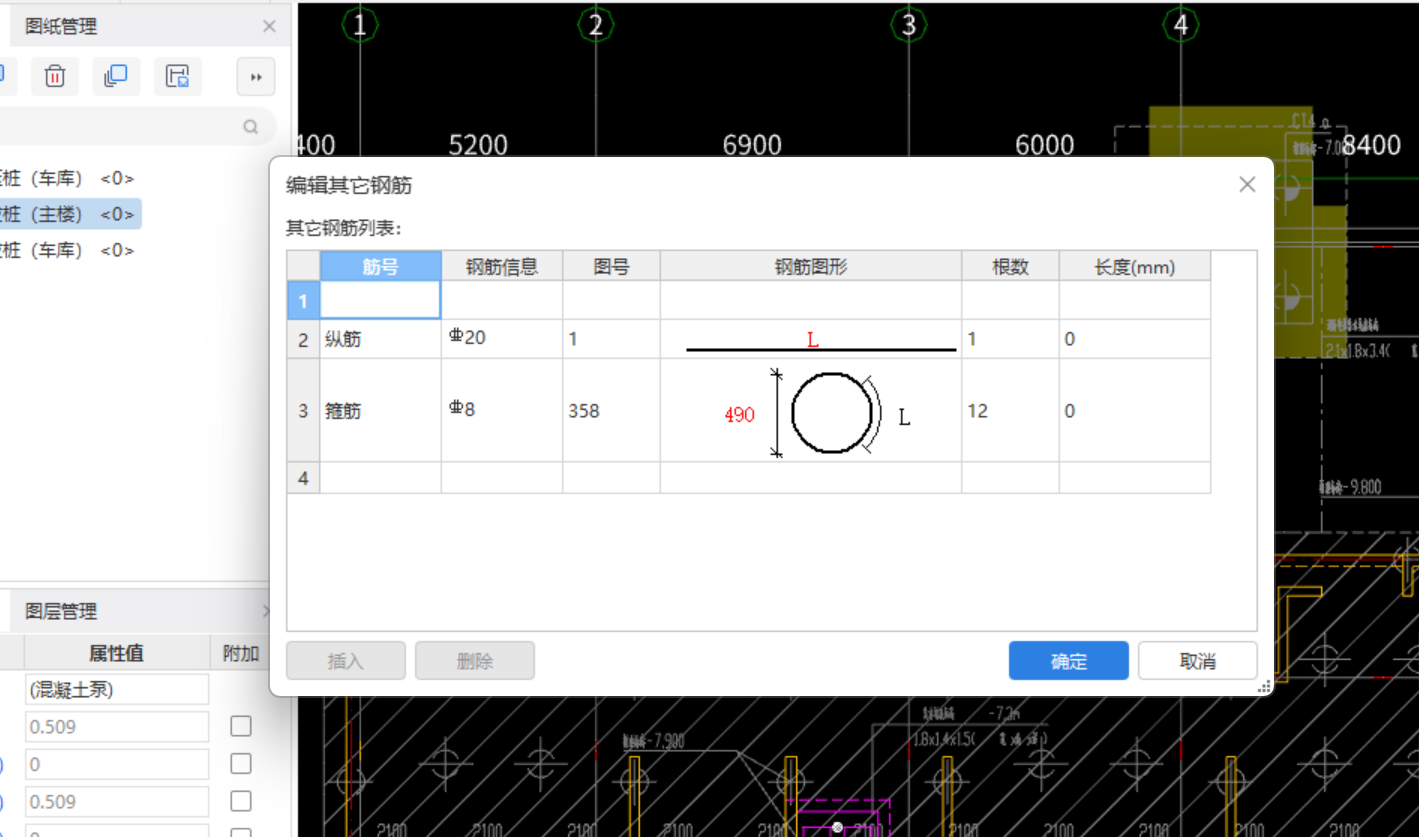The image size is (1419, 837).
Task: Click axis bubble 4 in the CAD drawing
Action: point(1181,24)
